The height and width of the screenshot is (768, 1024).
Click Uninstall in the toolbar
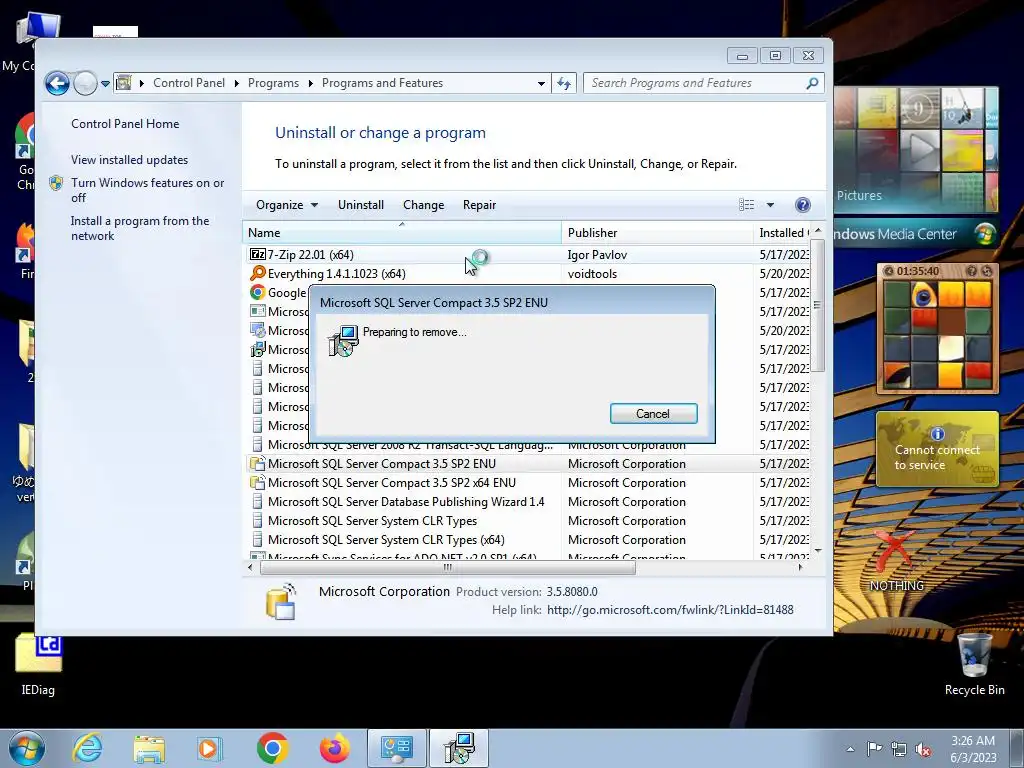(360, 205)
